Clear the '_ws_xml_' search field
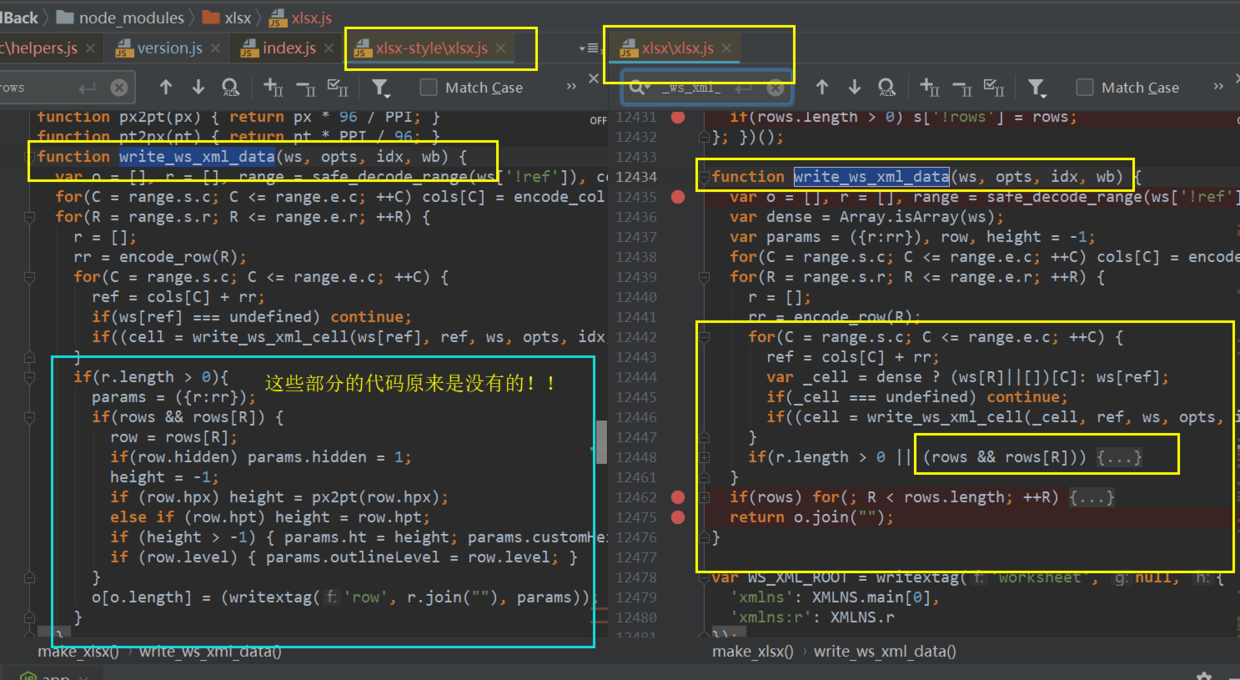The width and height of the screenshot is (1240, 680). point(775,88)
